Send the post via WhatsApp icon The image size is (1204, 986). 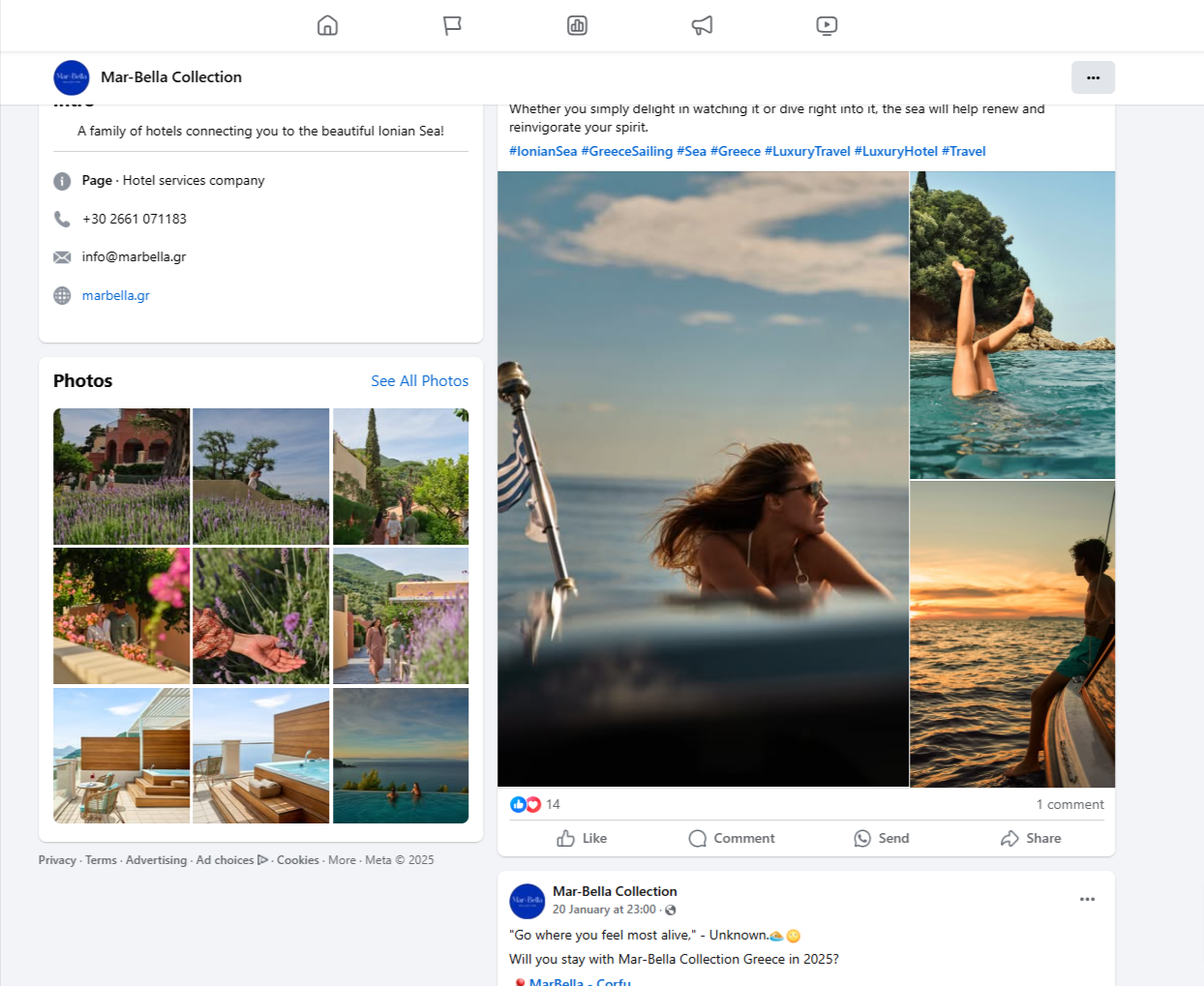point(881,838)
